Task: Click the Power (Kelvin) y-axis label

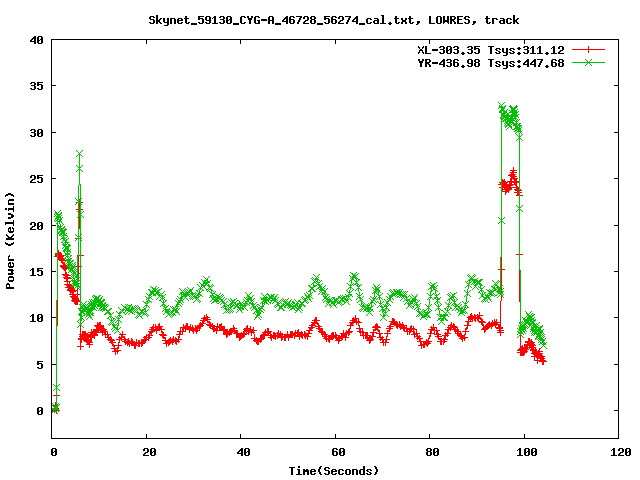Action: click(10, 241)
